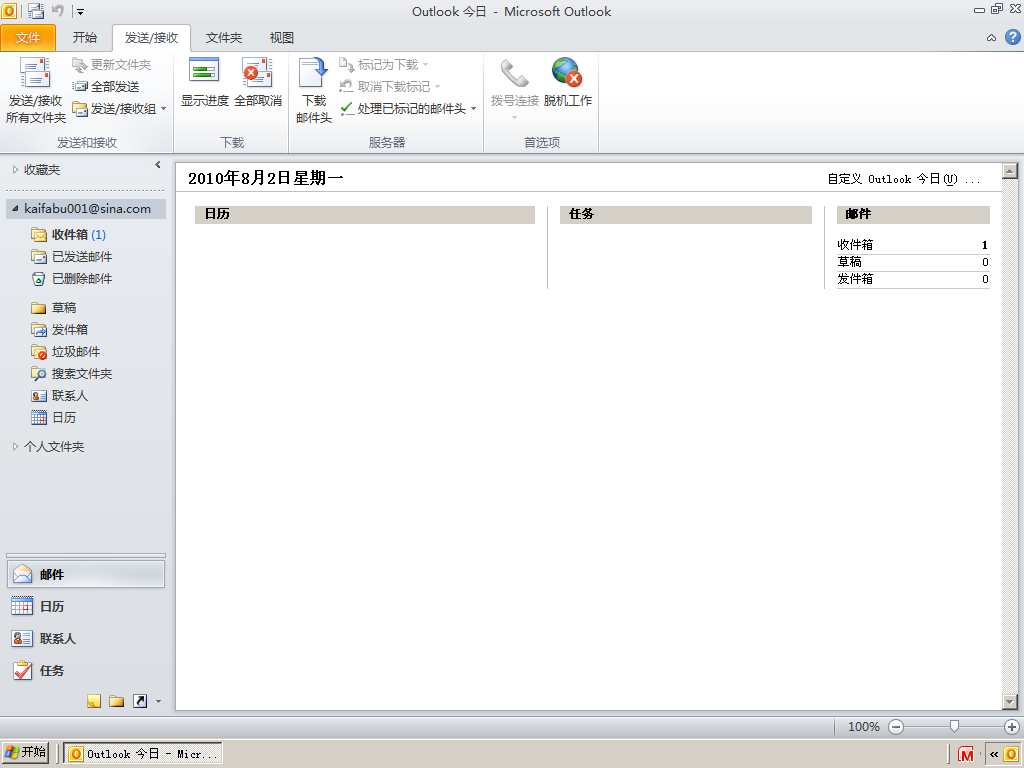Open Unmark to Download dropdown (取消下载标记)
Screen dimensions: 1024x768
pos(389,86)
